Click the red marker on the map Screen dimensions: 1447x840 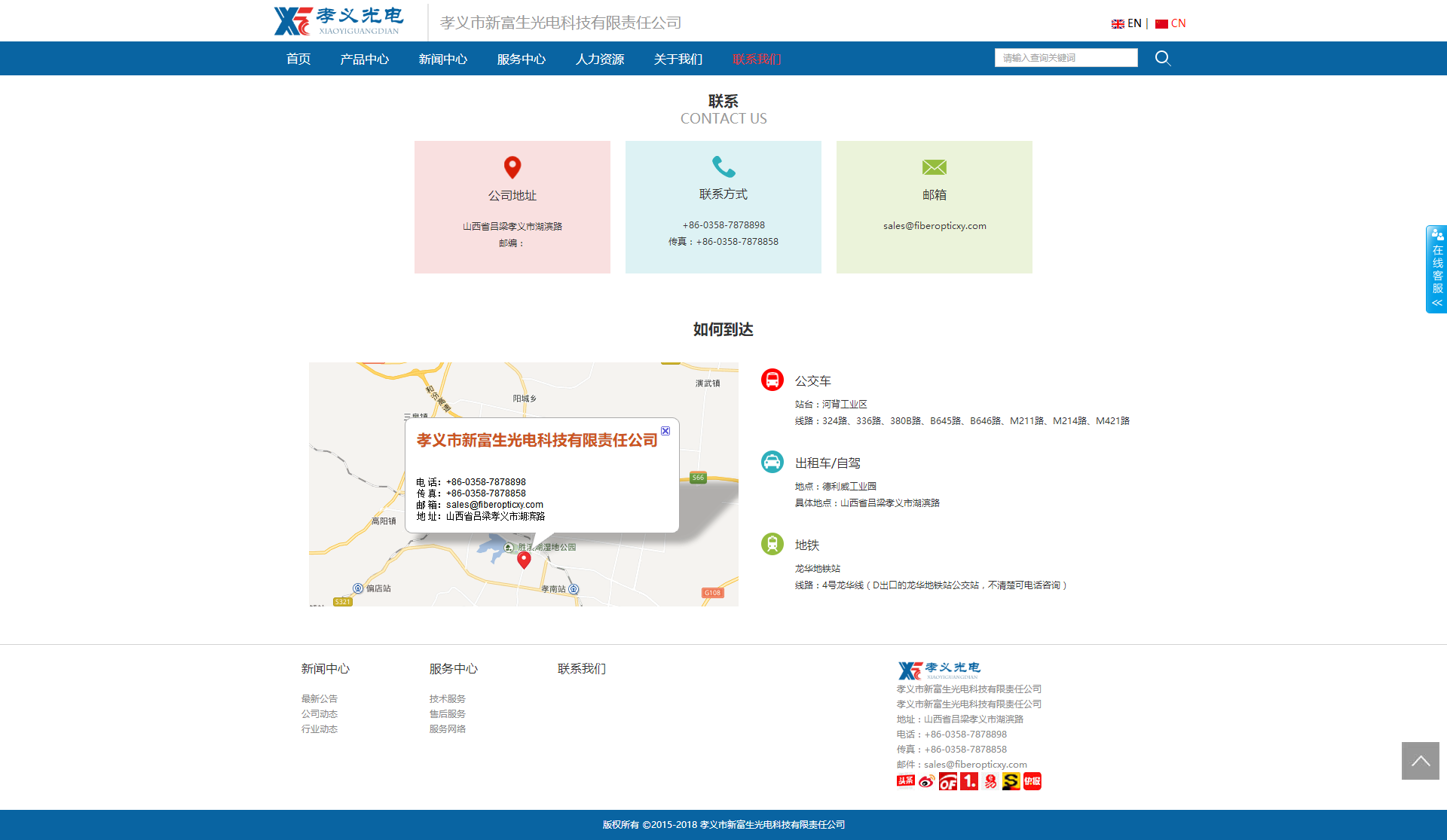coord(524,560)
